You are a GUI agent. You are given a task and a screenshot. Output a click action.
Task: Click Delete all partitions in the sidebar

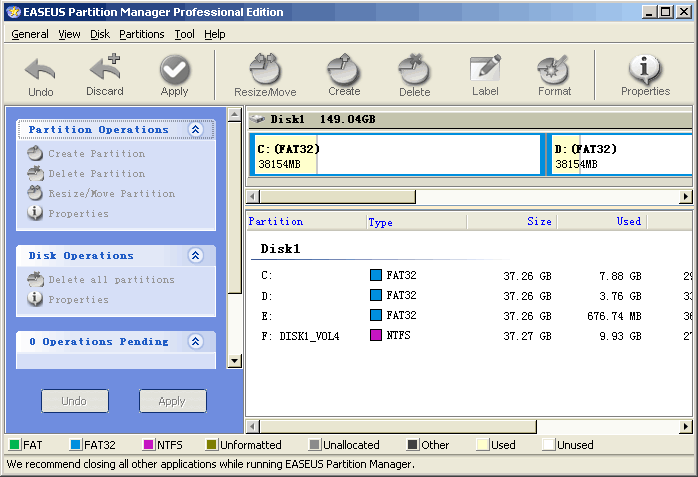coord(101,279)
